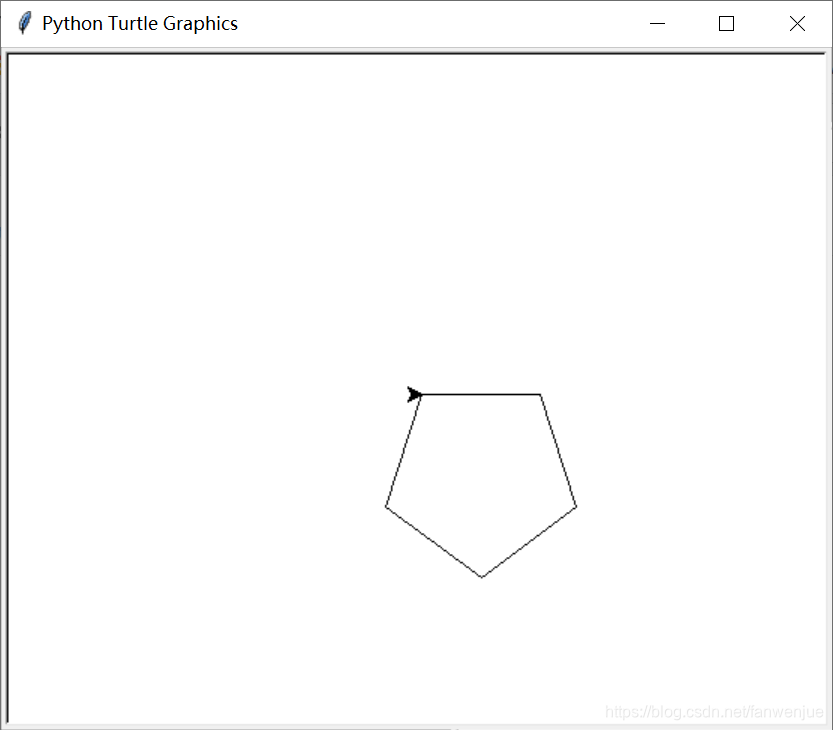Maximize the Python Turtle Graphics window
The height and width of the screenshot is (730, 833).
(726, 23)
